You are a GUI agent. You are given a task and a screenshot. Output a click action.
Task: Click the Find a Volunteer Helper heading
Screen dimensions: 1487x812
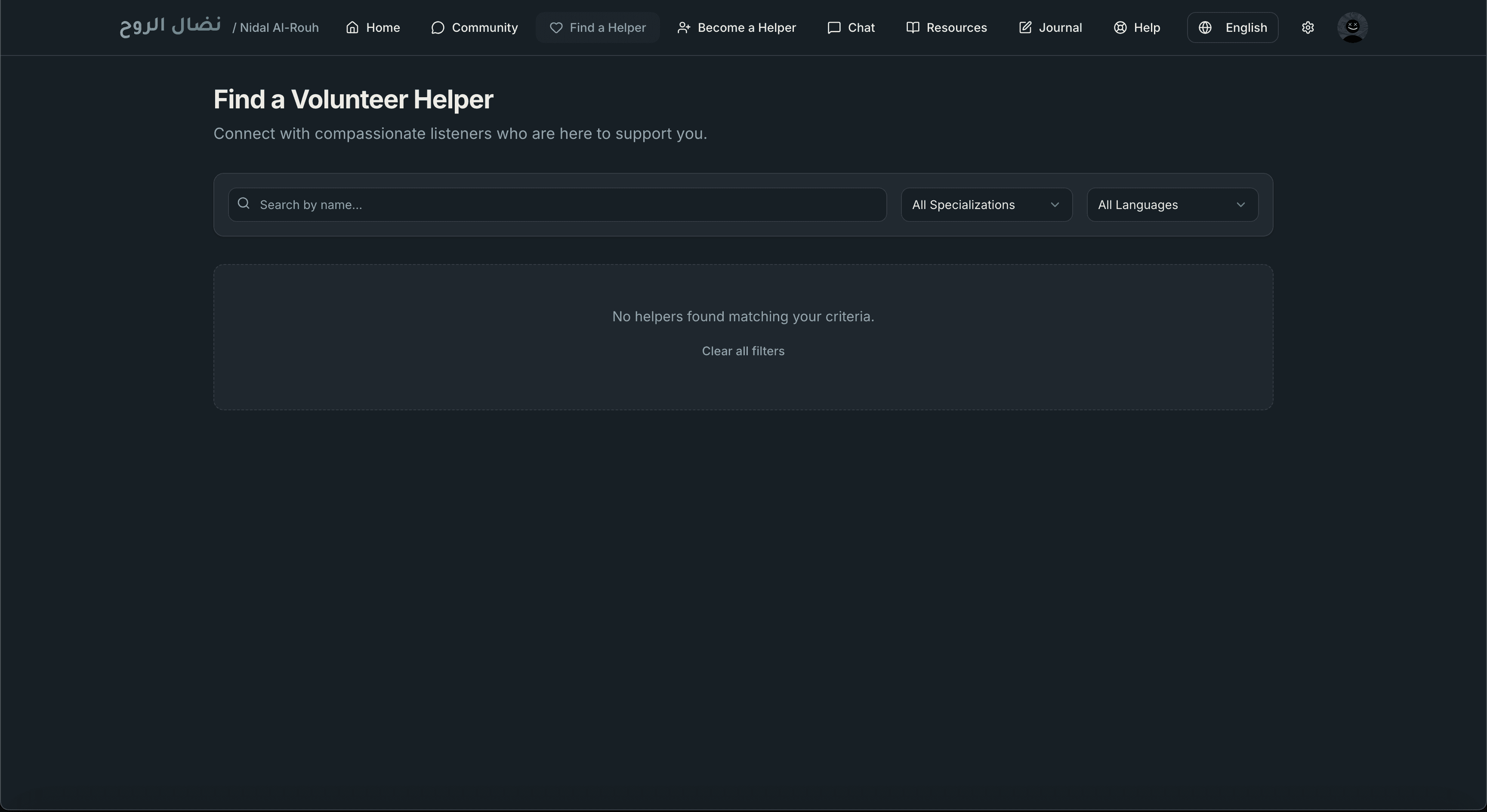(x=353, y=99)
